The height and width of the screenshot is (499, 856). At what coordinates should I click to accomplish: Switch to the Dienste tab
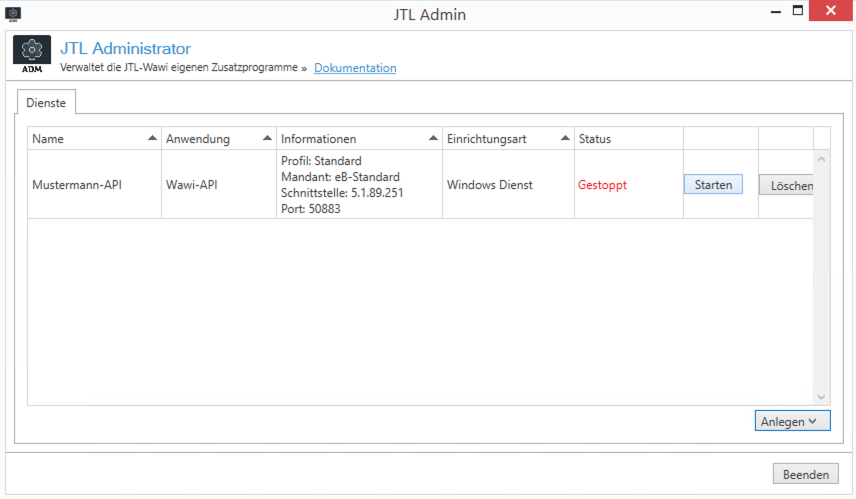(x=44, y=101)
